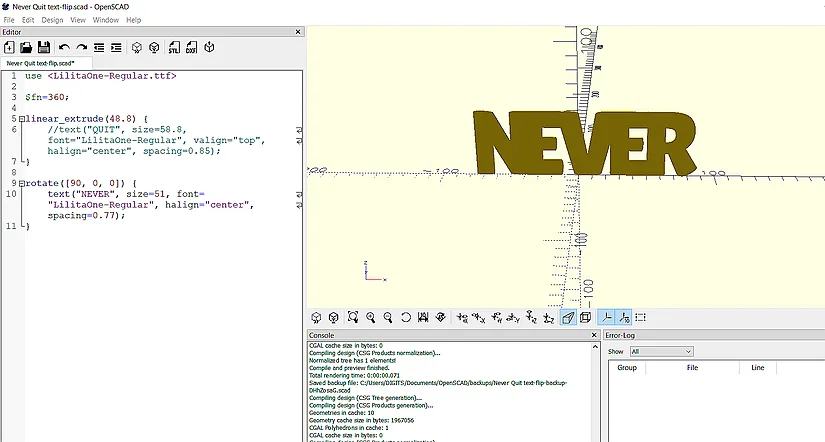825x442 pixels.
Task: Open the Help menu
Action: 134,20
